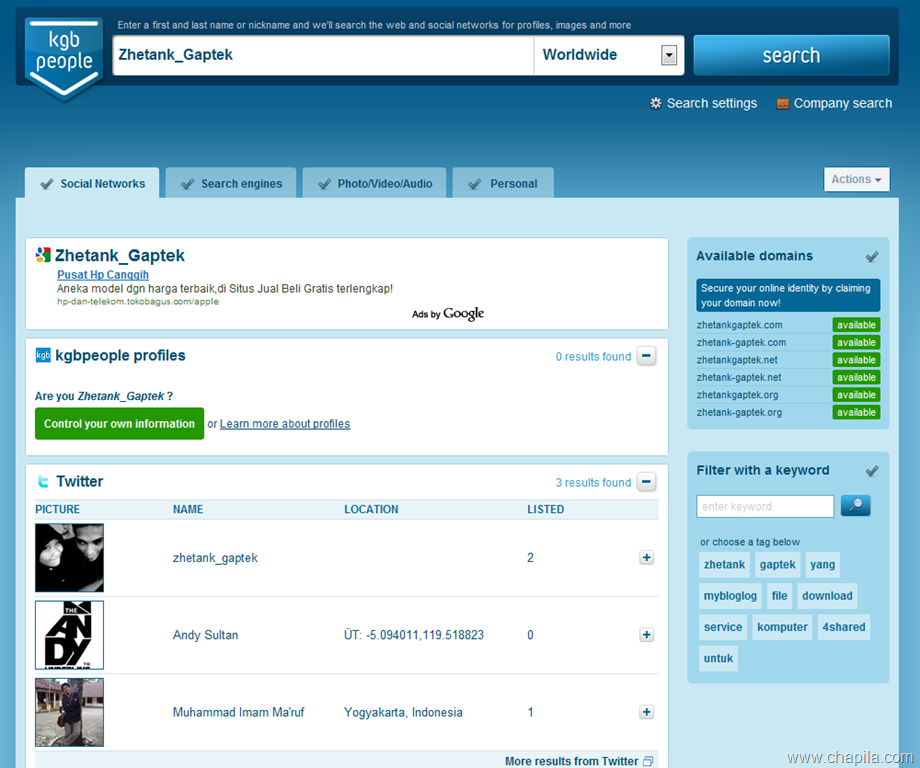Toggle the Photo/Video/Audio tab checkmark
The height and width of the screenshot is (768, 920).
coord(324,184)
